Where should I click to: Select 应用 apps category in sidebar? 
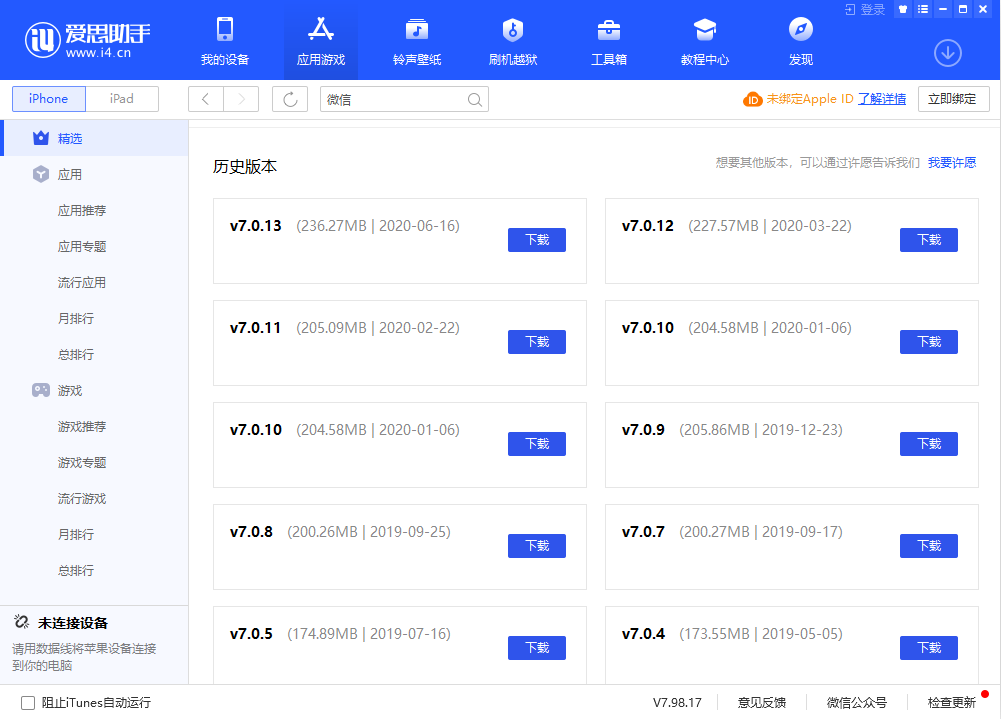coord(96,174)
